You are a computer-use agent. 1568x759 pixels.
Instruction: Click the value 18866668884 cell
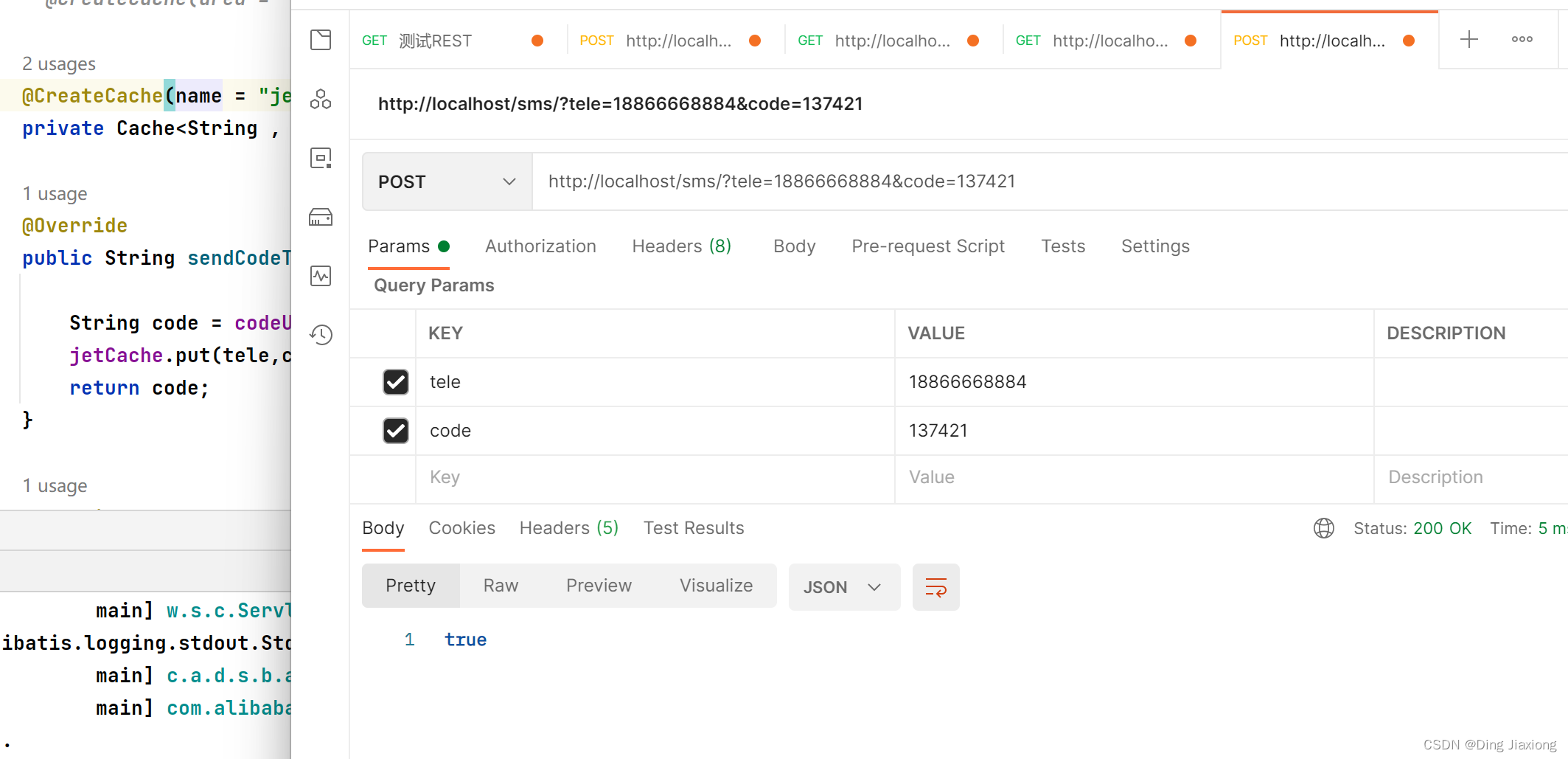1134,382
